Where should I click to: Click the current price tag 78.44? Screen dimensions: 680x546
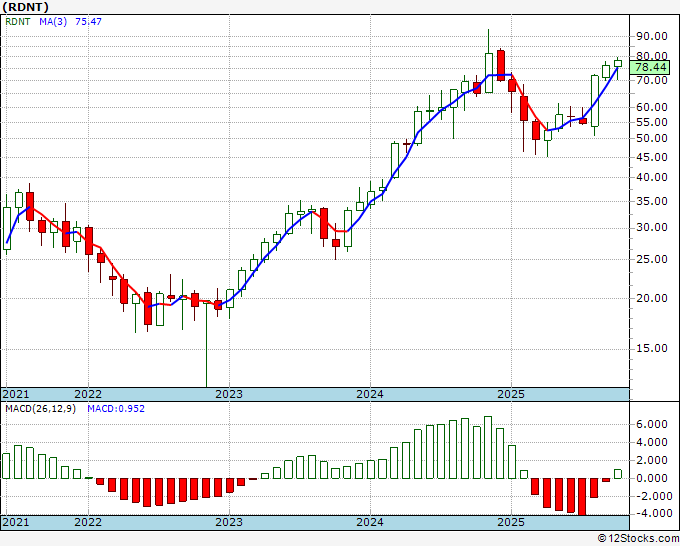(651, 67)
